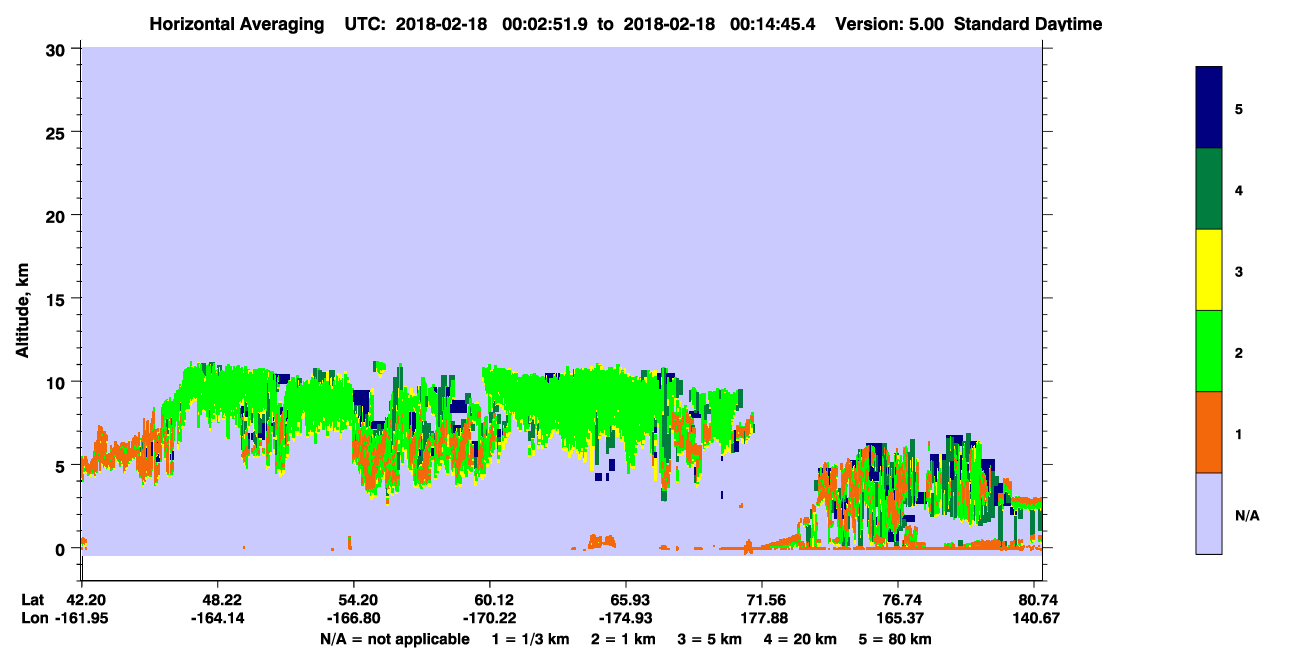Click the 'Lon' row label
Image resolution: width=1300 pixels, height=667 pixels.
(33, 619)
